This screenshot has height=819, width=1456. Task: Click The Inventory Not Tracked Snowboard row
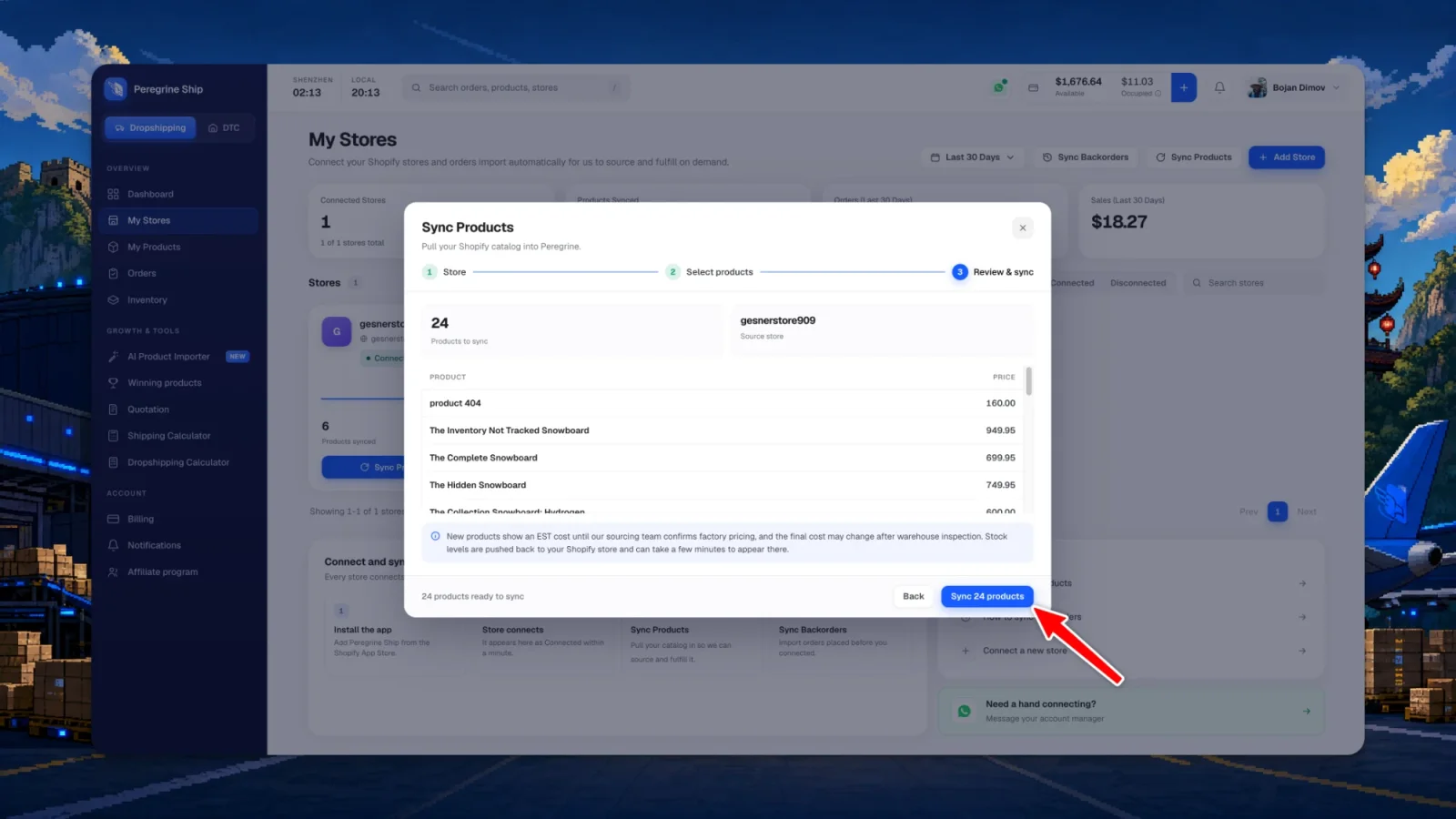[x=723, y=430]
